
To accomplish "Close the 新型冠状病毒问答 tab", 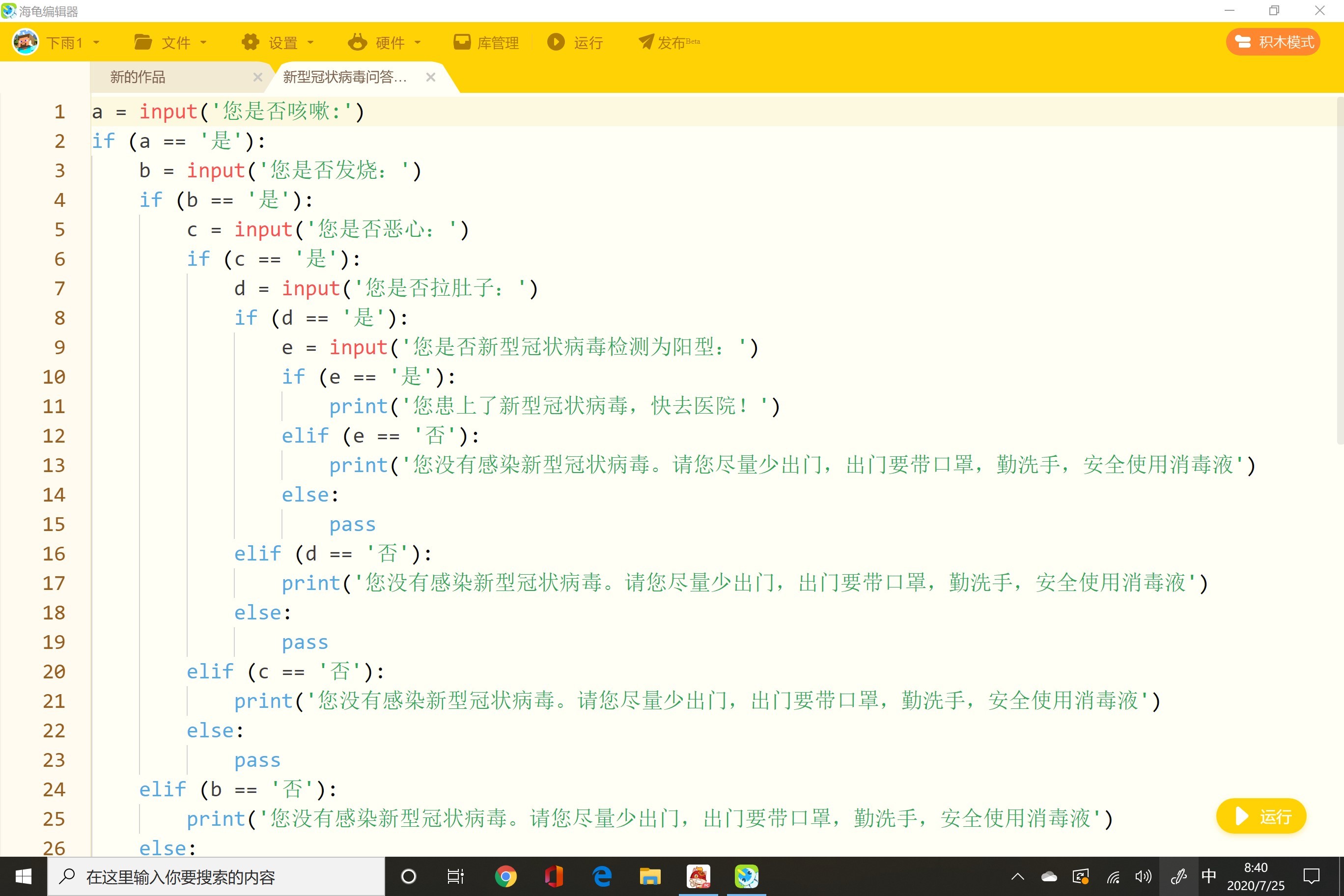I will [x=431, y=77].
